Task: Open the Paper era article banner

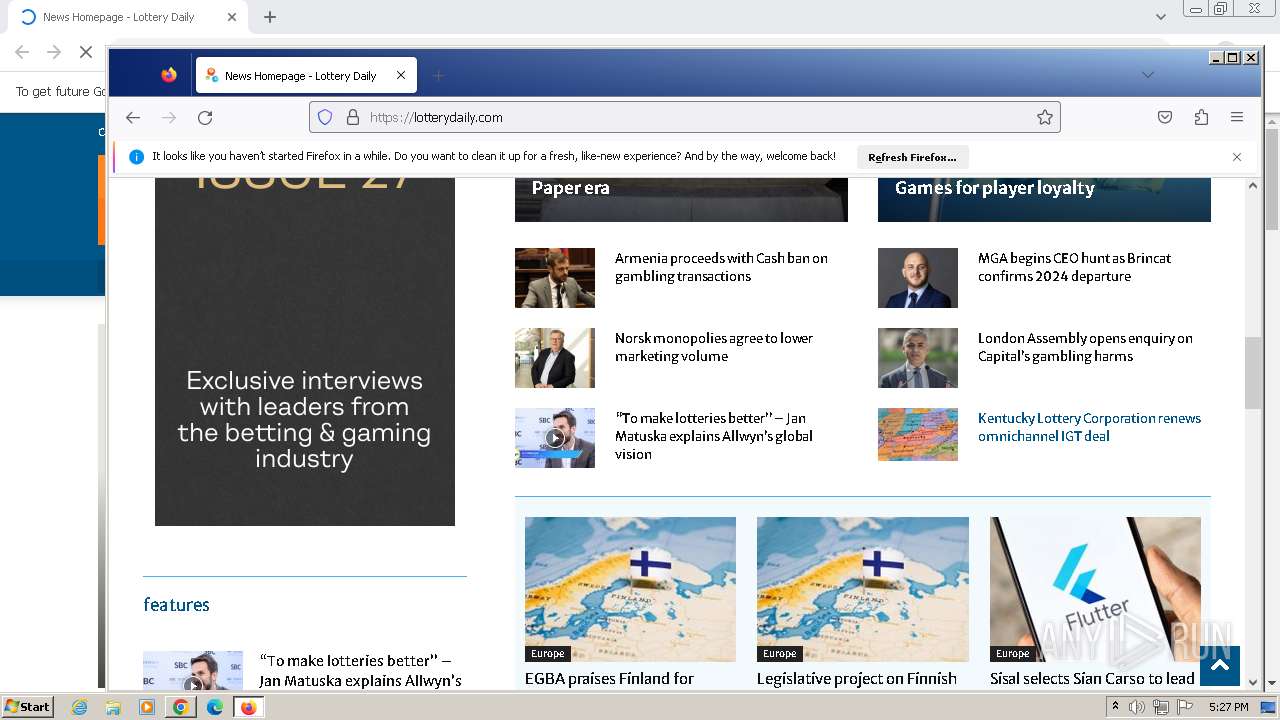Action: [x=681, y=199]
